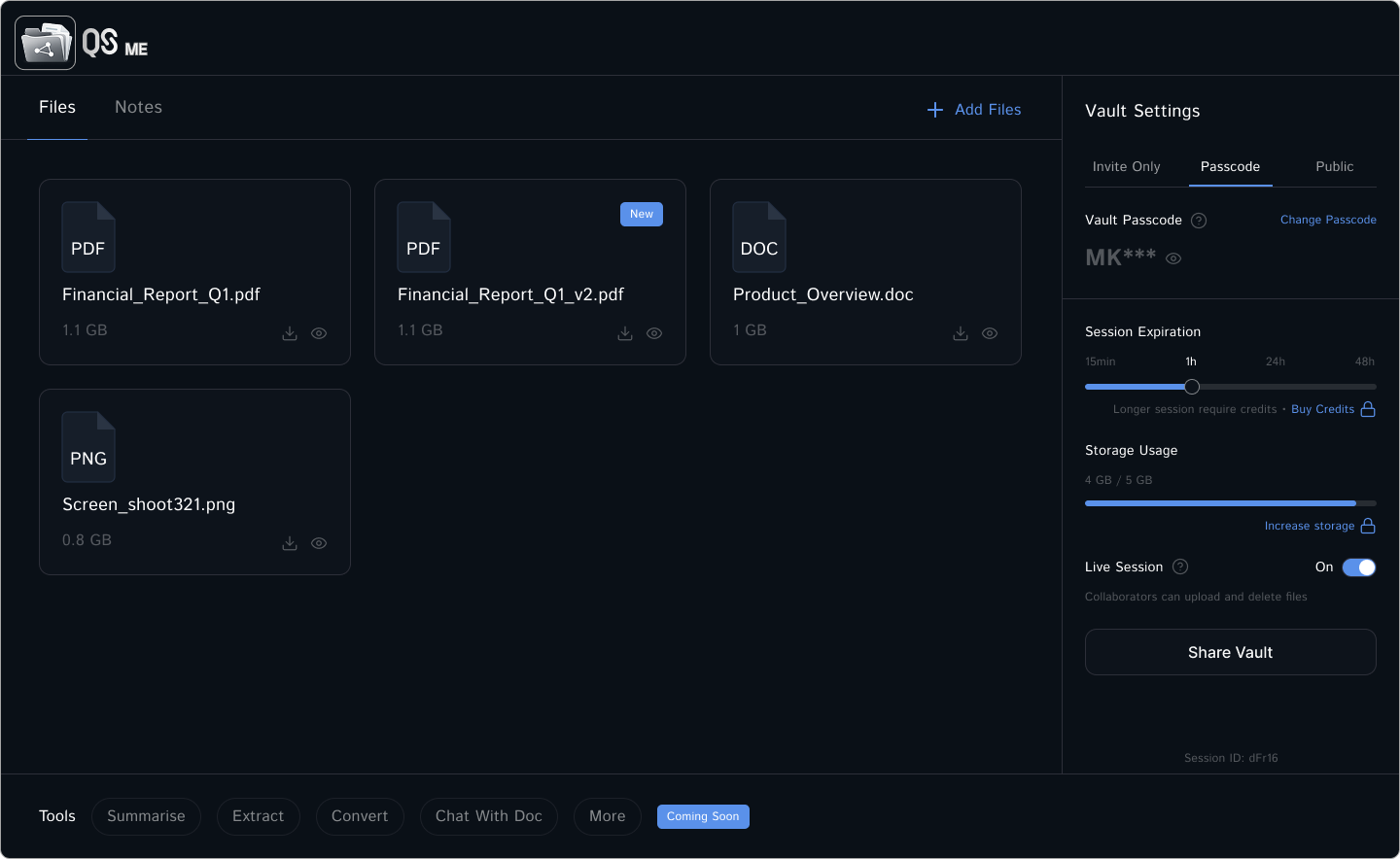
Task: Click the Share Vault button
Action: click(1230, 652)
